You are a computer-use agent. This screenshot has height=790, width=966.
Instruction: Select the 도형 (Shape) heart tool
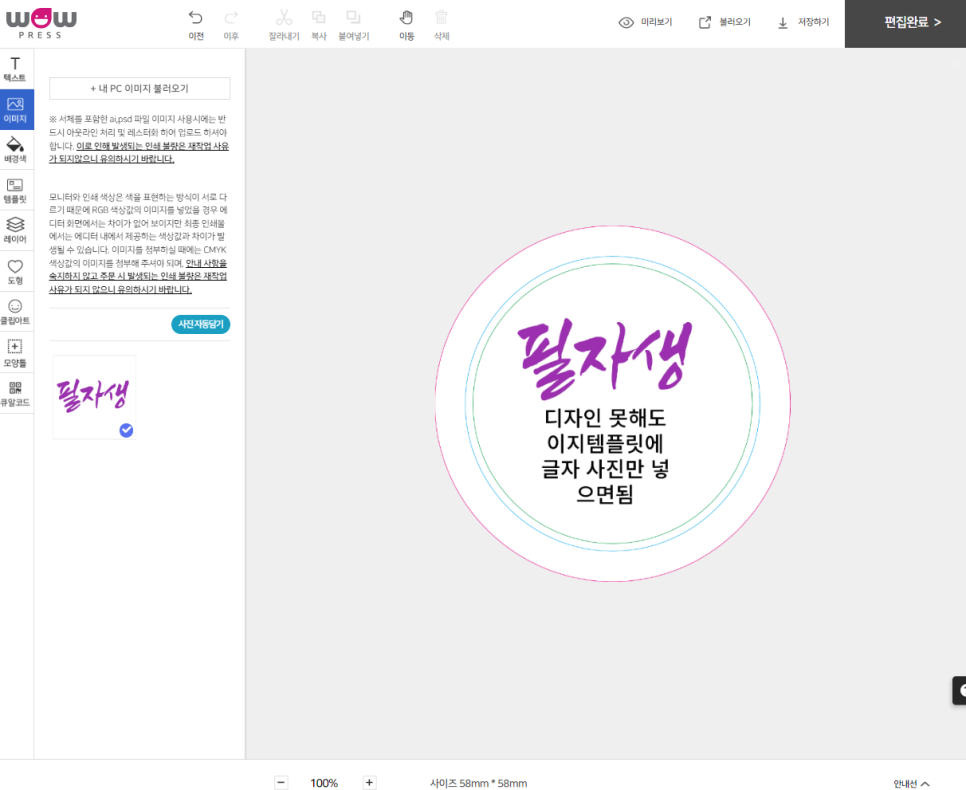click(15, 272)
